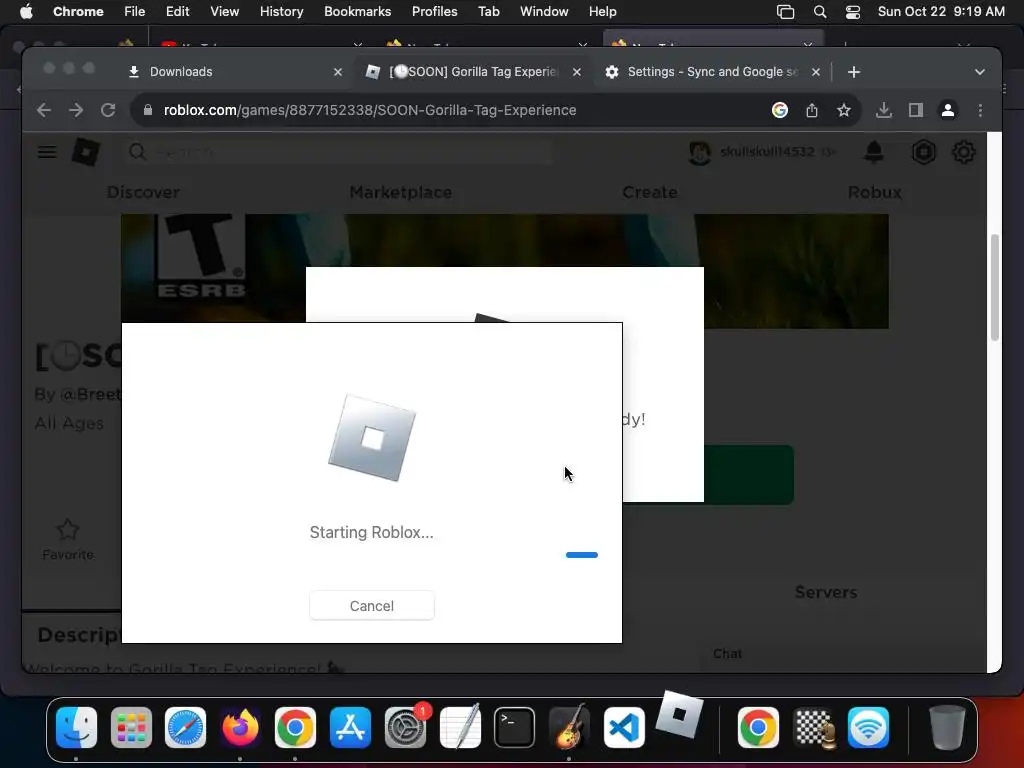Viewport: 1024px width, 768px height.
Task: Open the Chat panel
Action: [x=728, y=654]
